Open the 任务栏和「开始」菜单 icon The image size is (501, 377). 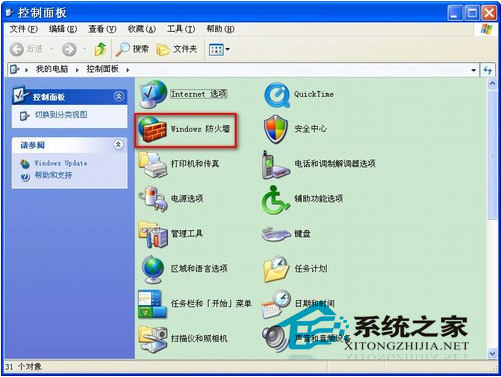152,304
